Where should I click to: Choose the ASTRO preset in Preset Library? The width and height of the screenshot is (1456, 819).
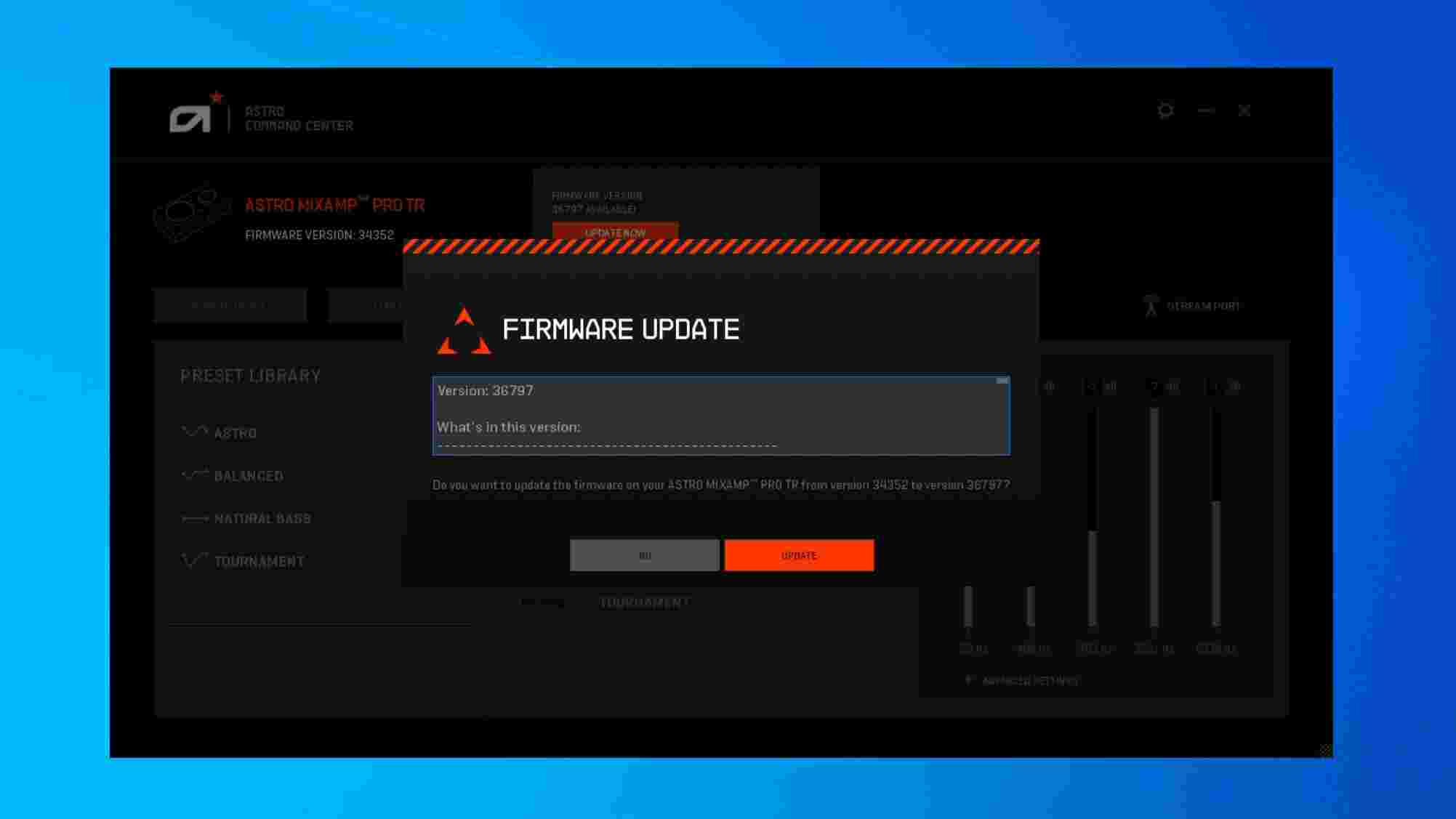pos(235,433)
